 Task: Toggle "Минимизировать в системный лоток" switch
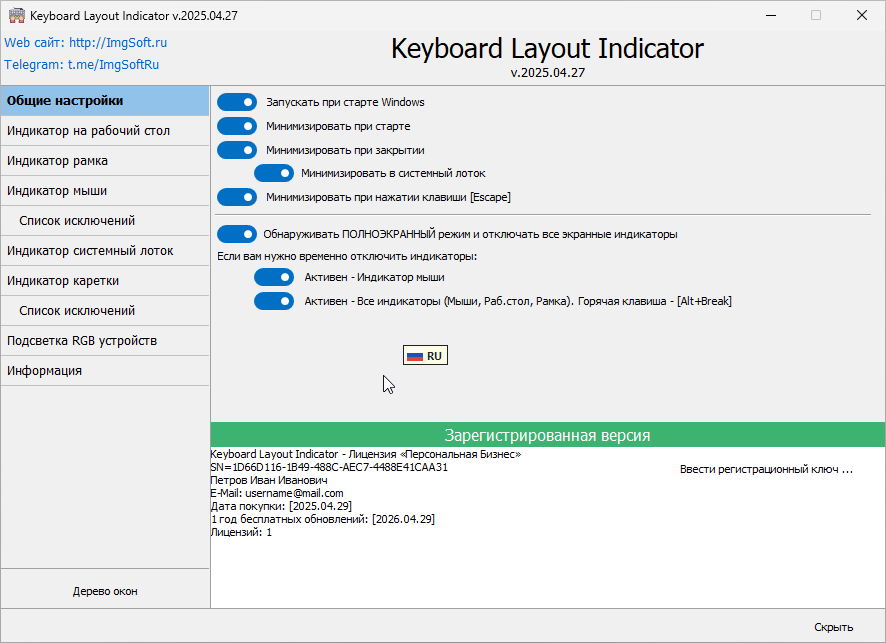[273, 173]
